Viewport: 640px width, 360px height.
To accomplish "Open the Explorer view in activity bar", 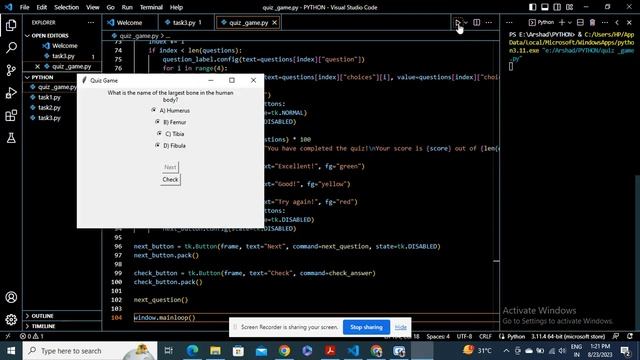I will [x=11, y=25].
